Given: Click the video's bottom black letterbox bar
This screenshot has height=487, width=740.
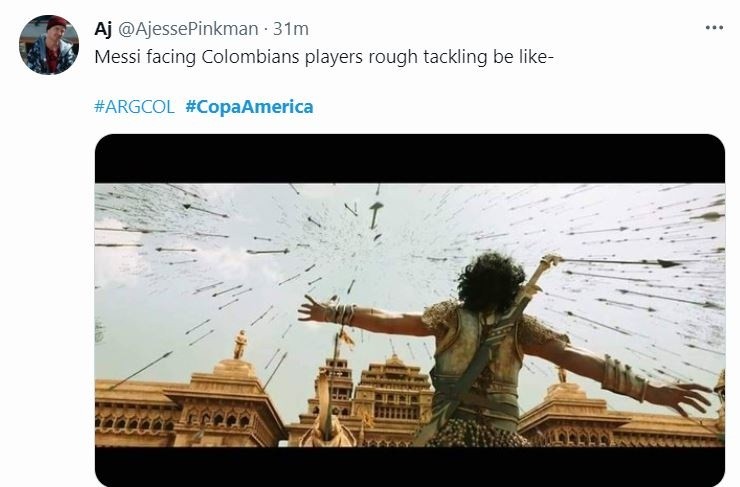Looking at the screenshot, I should [410, 466].
